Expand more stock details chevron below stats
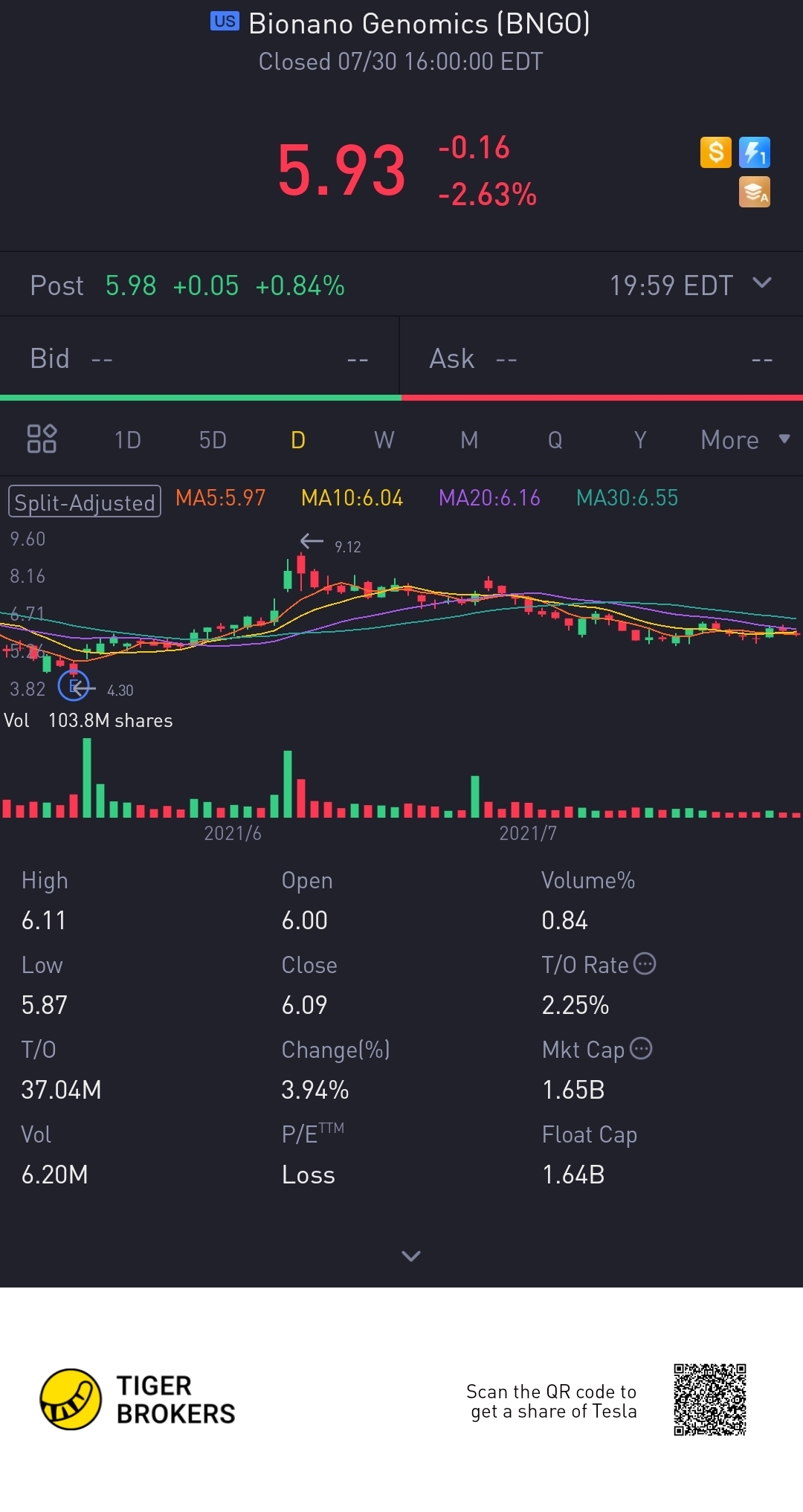This screenshot has height=1512, width=803. point(411,1256)
